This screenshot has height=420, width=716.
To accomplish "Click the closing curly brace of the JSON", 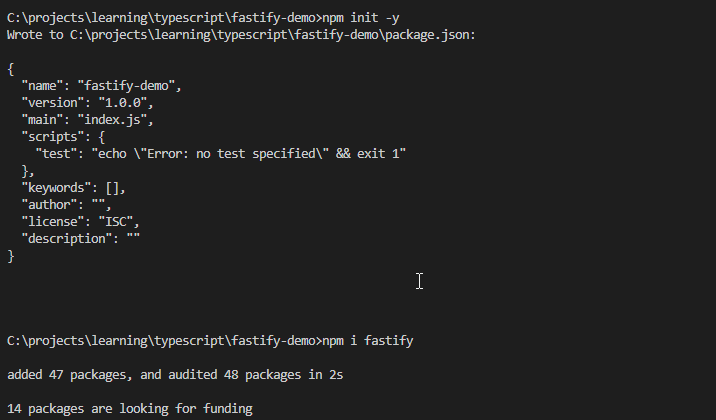I will click(x=11, y=256).
